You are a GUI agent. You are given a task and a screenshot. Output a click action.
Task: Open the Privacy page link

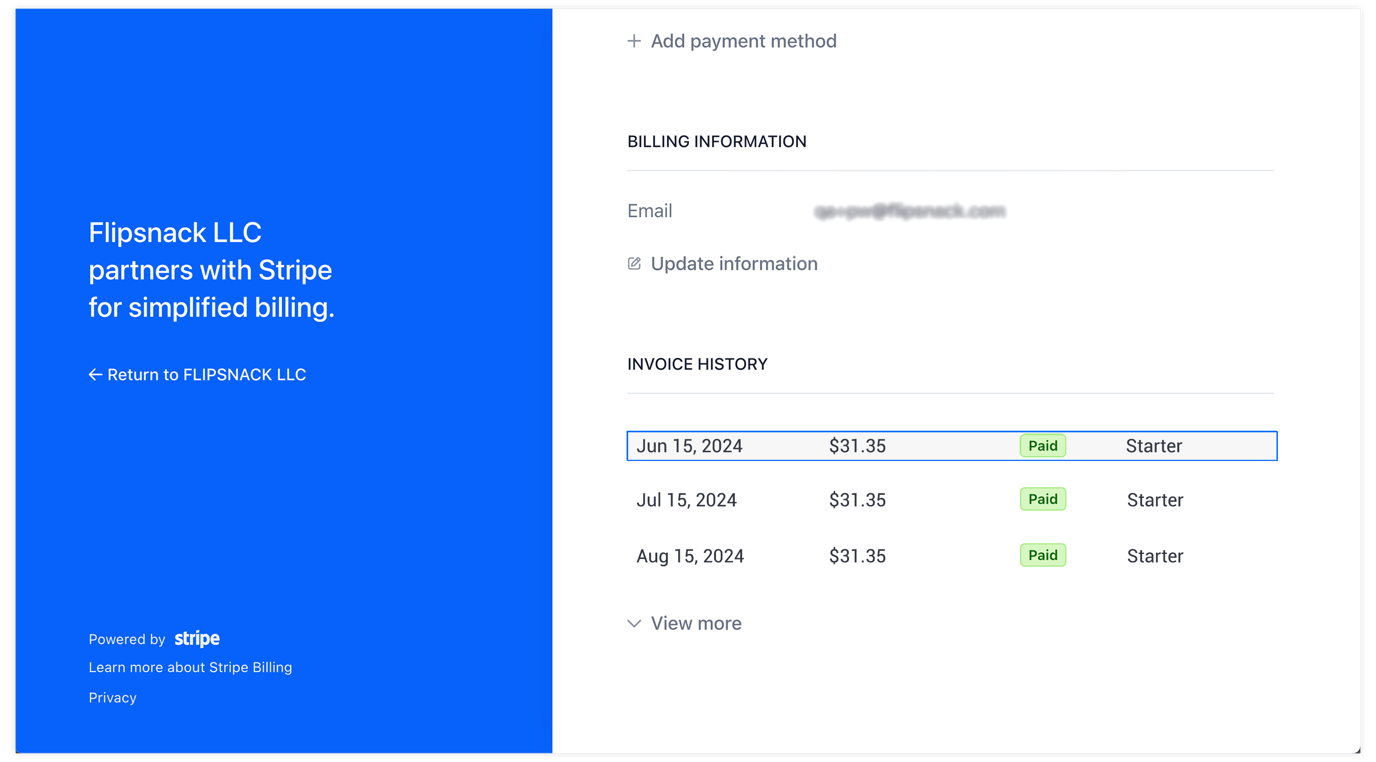coord(112,697)
